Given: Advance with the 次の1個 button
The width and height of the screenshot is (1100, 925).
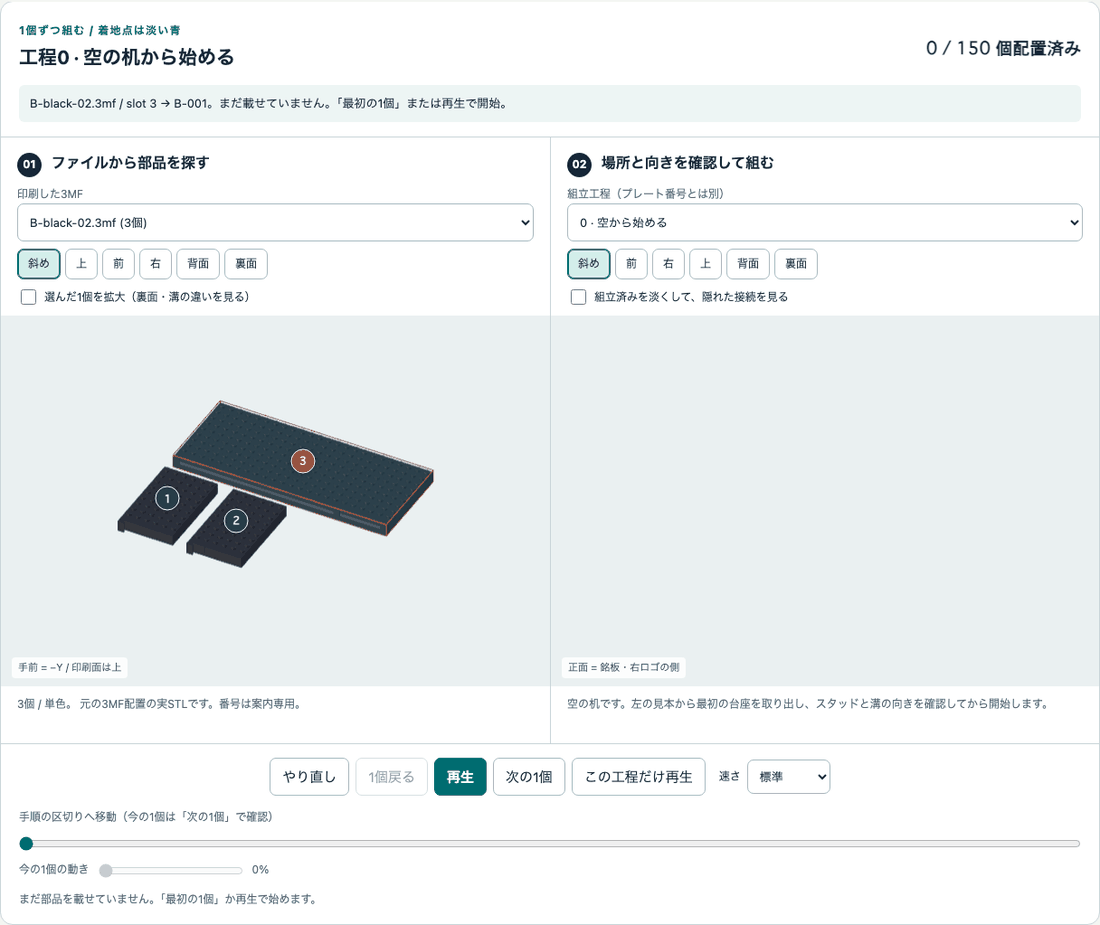Looking at the screenshot, I should (x=529, y=776).
